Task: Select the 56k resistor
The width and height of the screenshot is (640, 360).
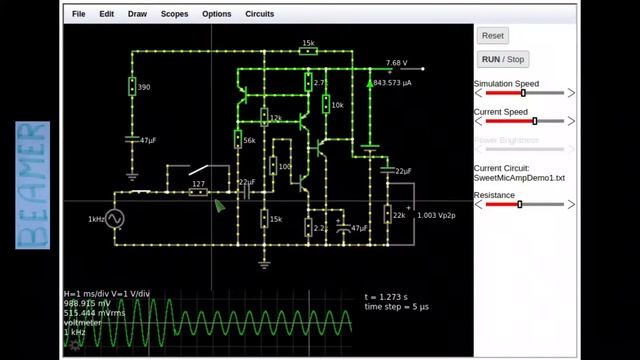Action: tap(238, 139)
